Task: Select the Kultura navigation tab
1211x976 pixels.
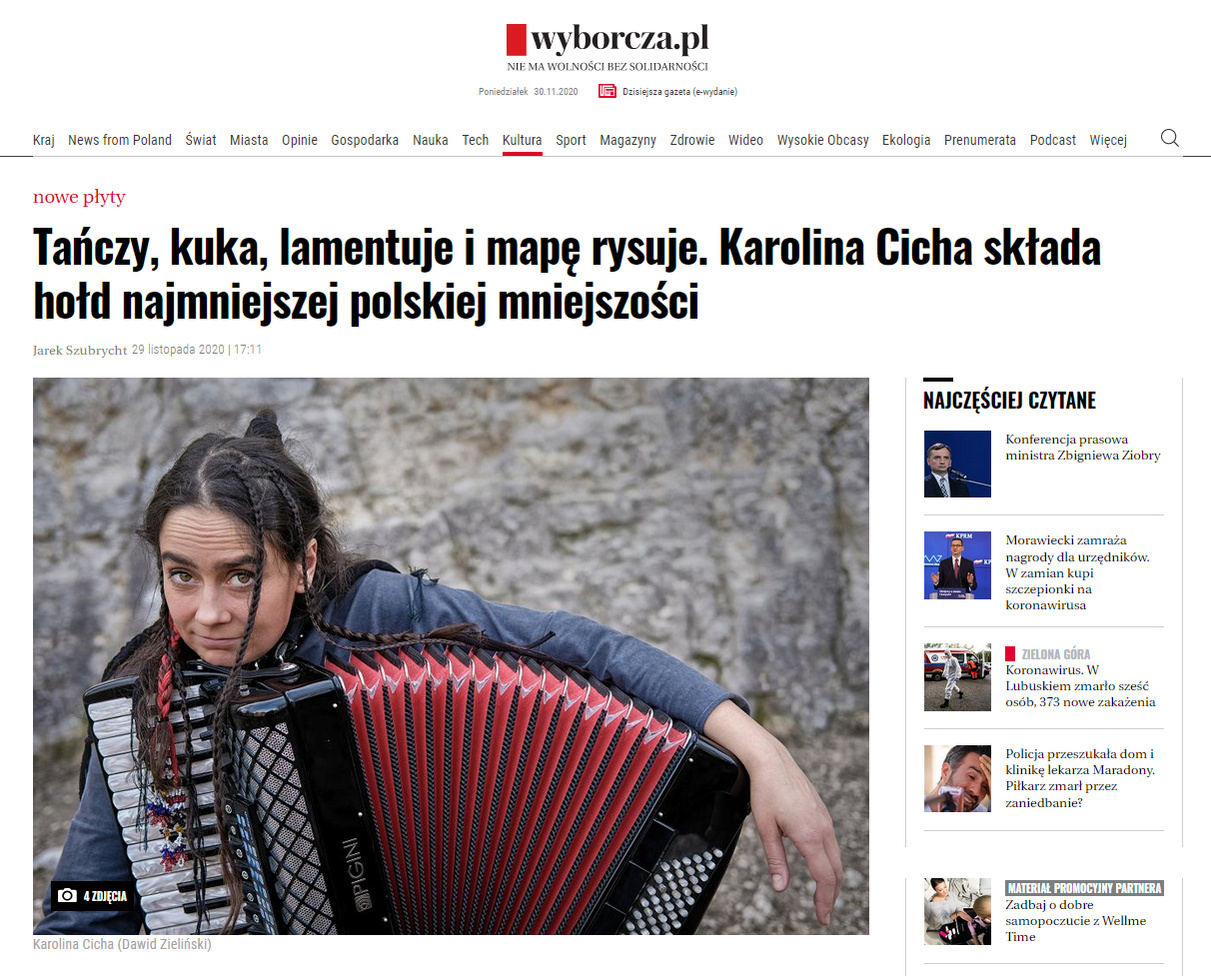Action: [522, 140]
